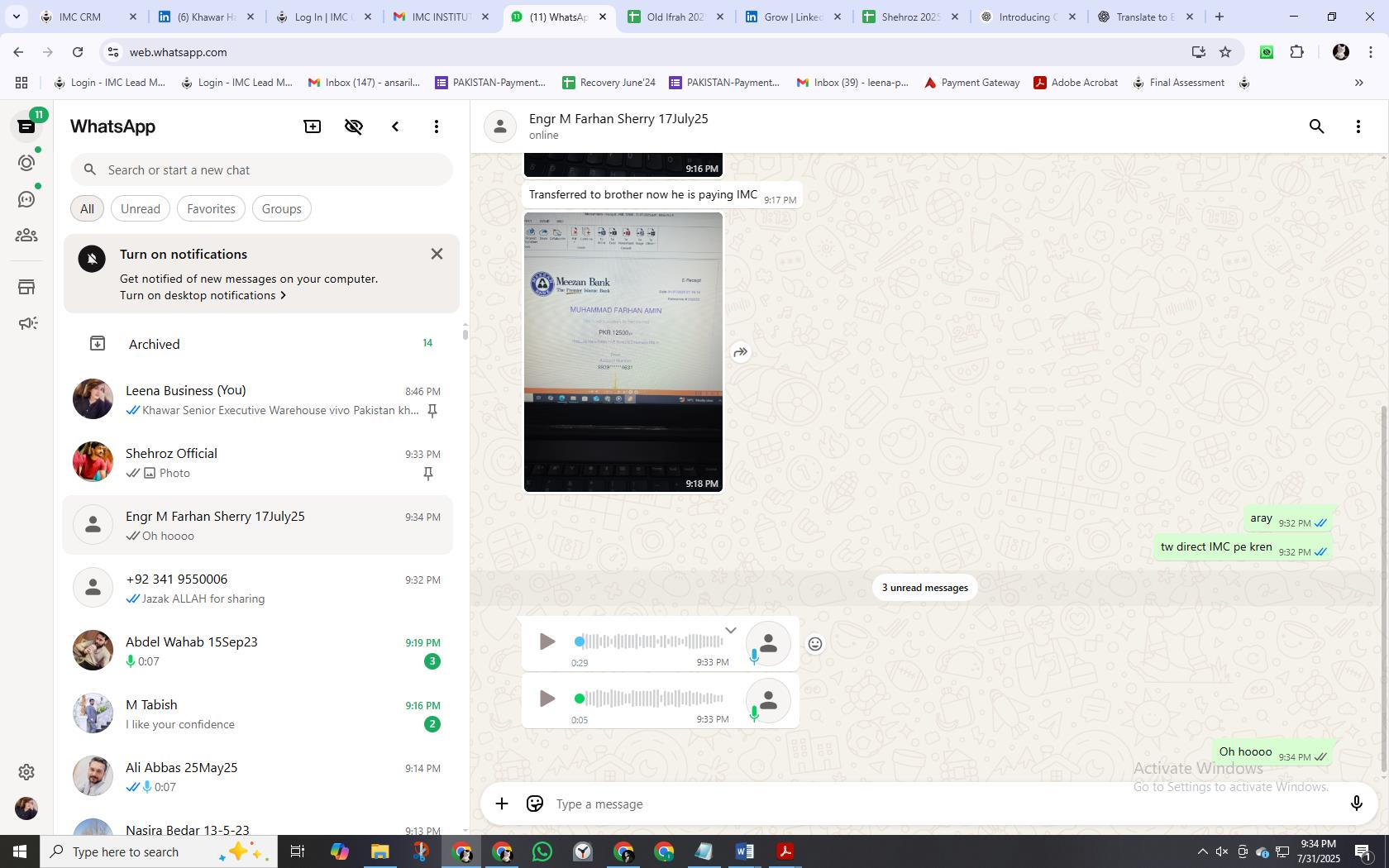Open the attach plus menu
The width and height of the screenshot is (1389, 868).
pyautogui.click(x=502, y=804)
